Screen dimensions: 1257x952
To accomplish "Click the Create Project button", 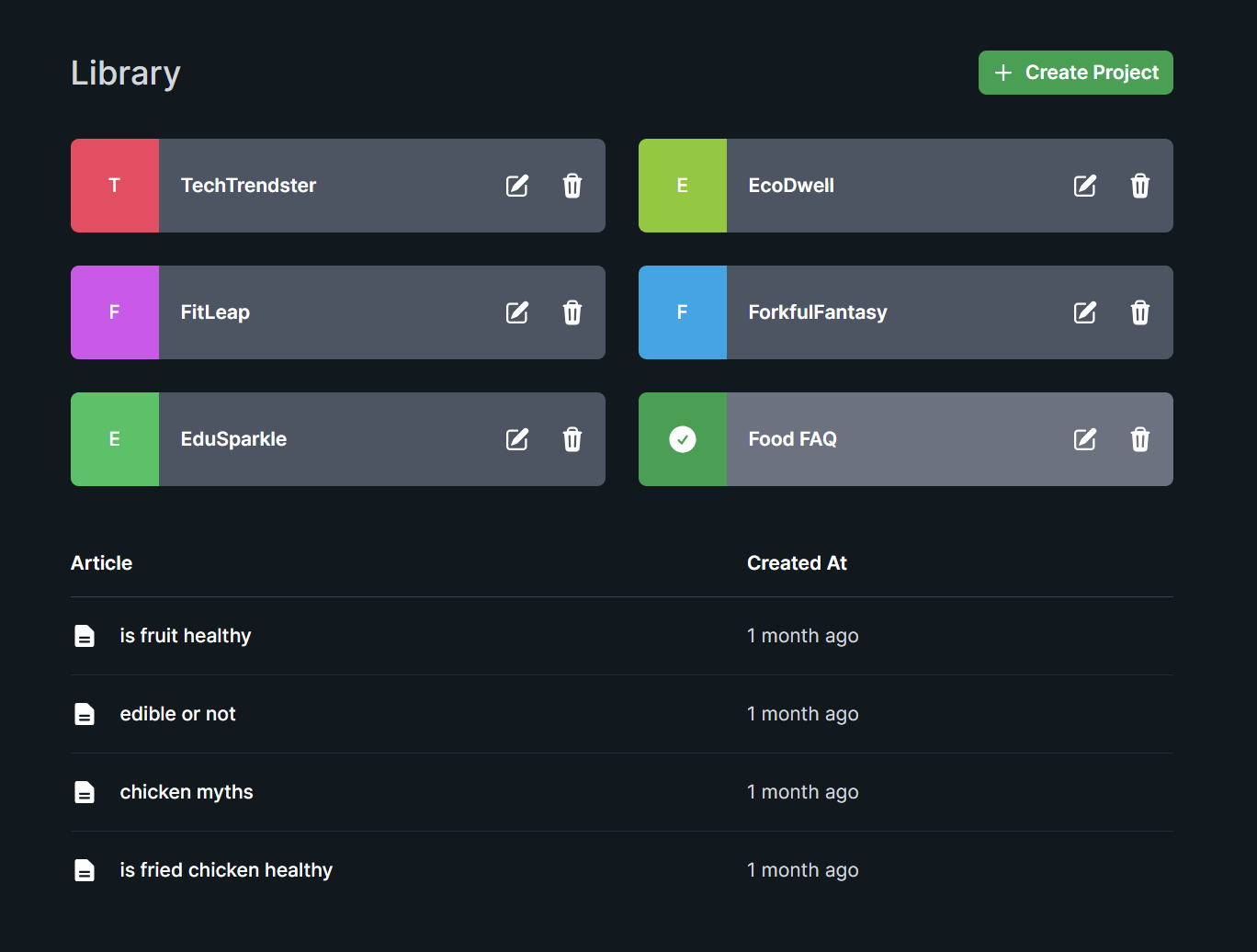I will point(1075,73).
